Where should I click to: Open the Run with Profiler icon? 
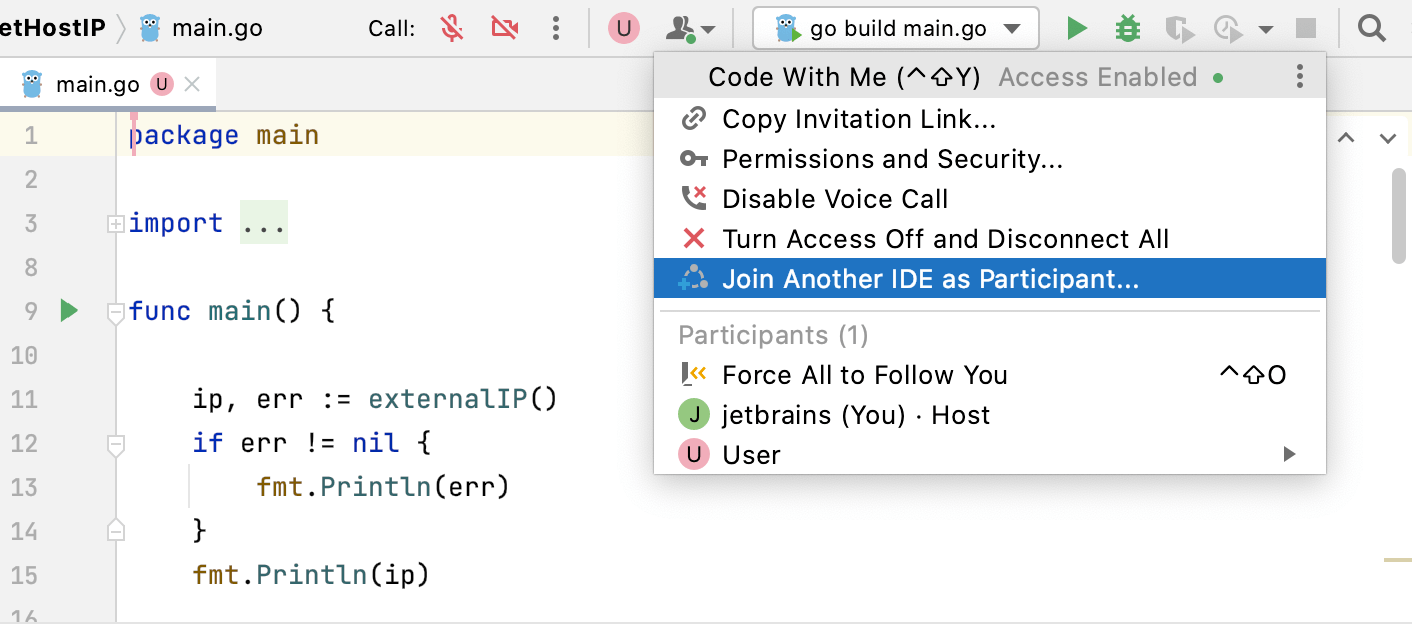[x=1225, y=28]
